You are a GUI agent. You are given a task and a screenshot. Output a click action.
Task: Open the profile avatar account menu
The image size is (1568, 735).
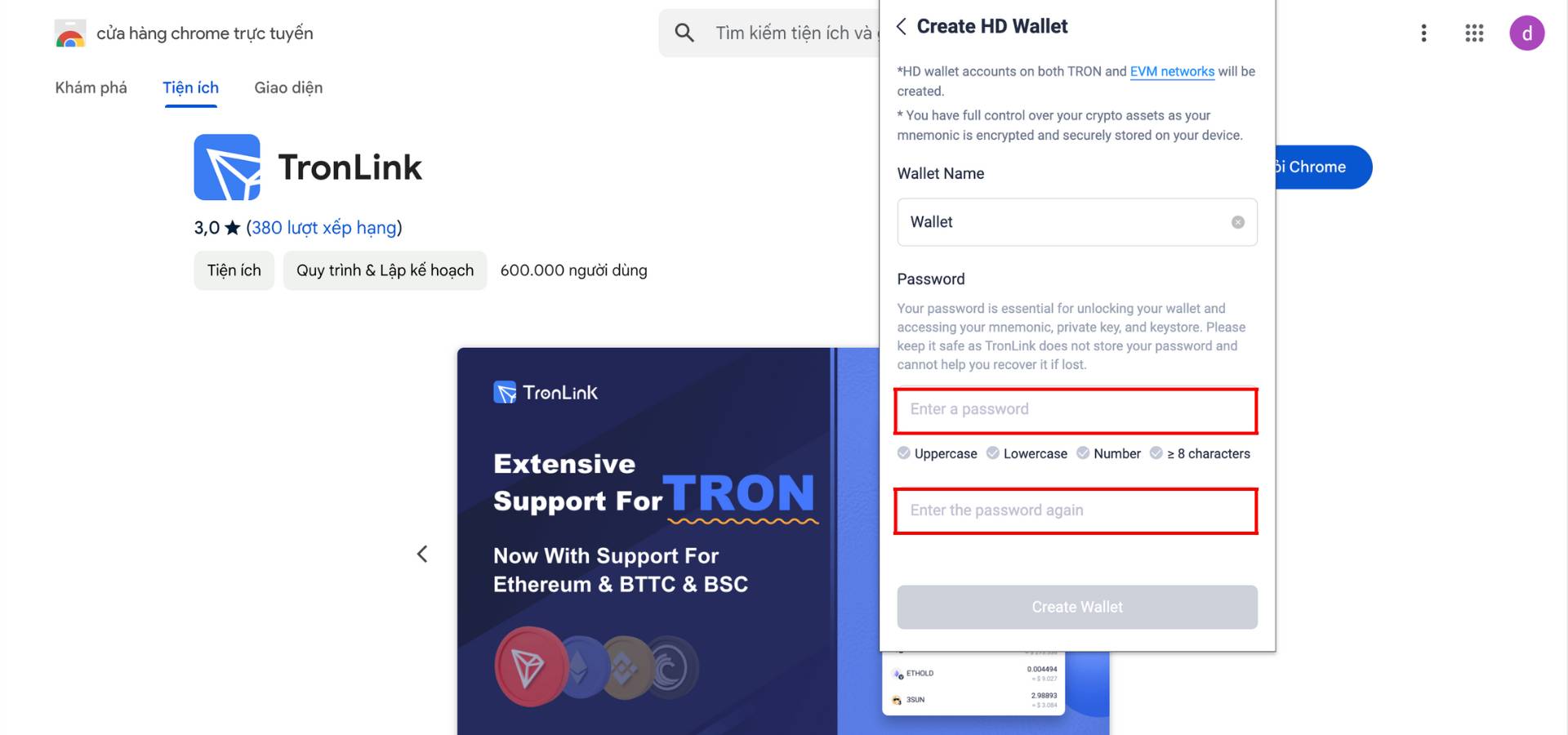(x=1526, y=33)
